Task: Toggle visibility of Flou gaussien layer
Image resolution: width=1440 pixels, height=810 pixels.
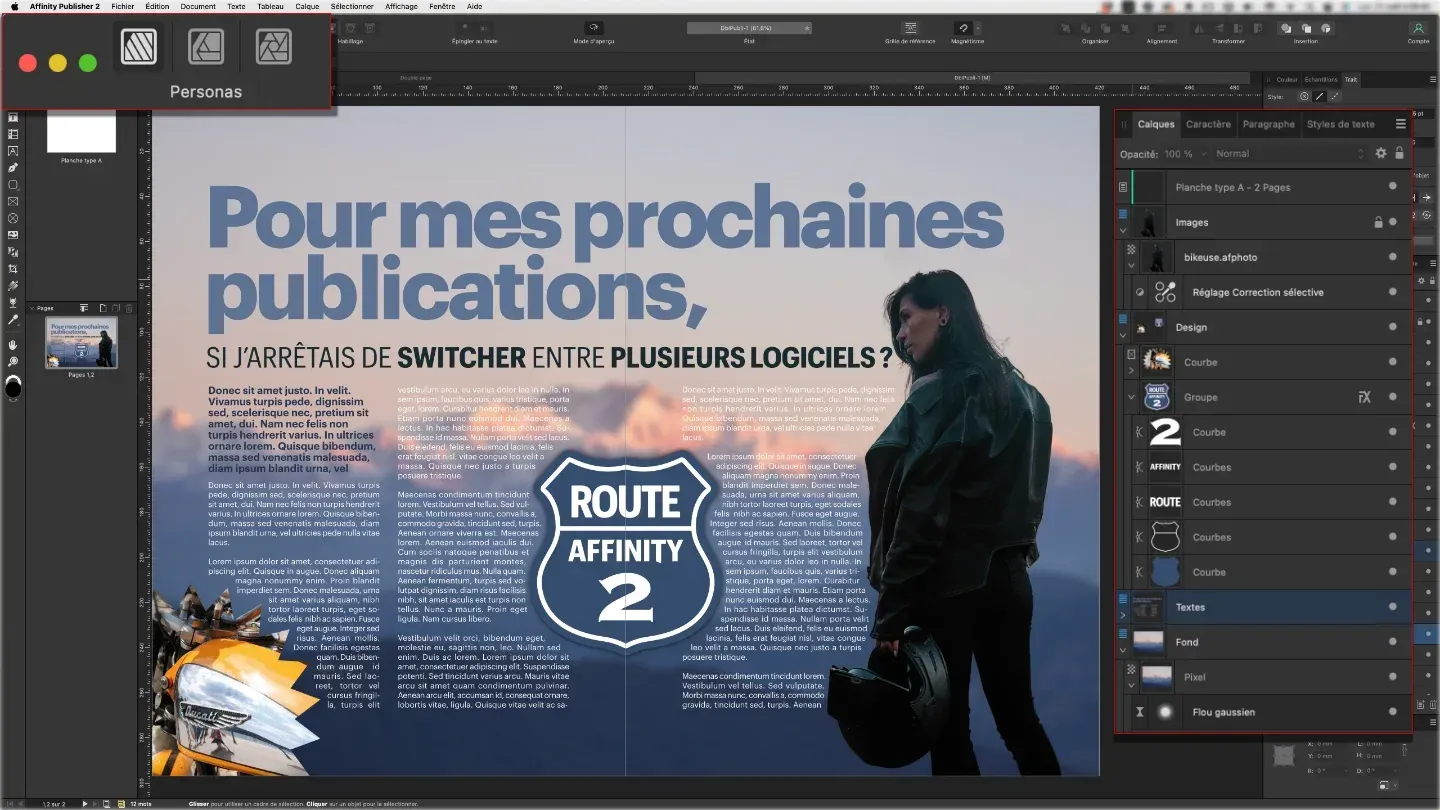Action: pyautogui.click(x=1392, y=712)
